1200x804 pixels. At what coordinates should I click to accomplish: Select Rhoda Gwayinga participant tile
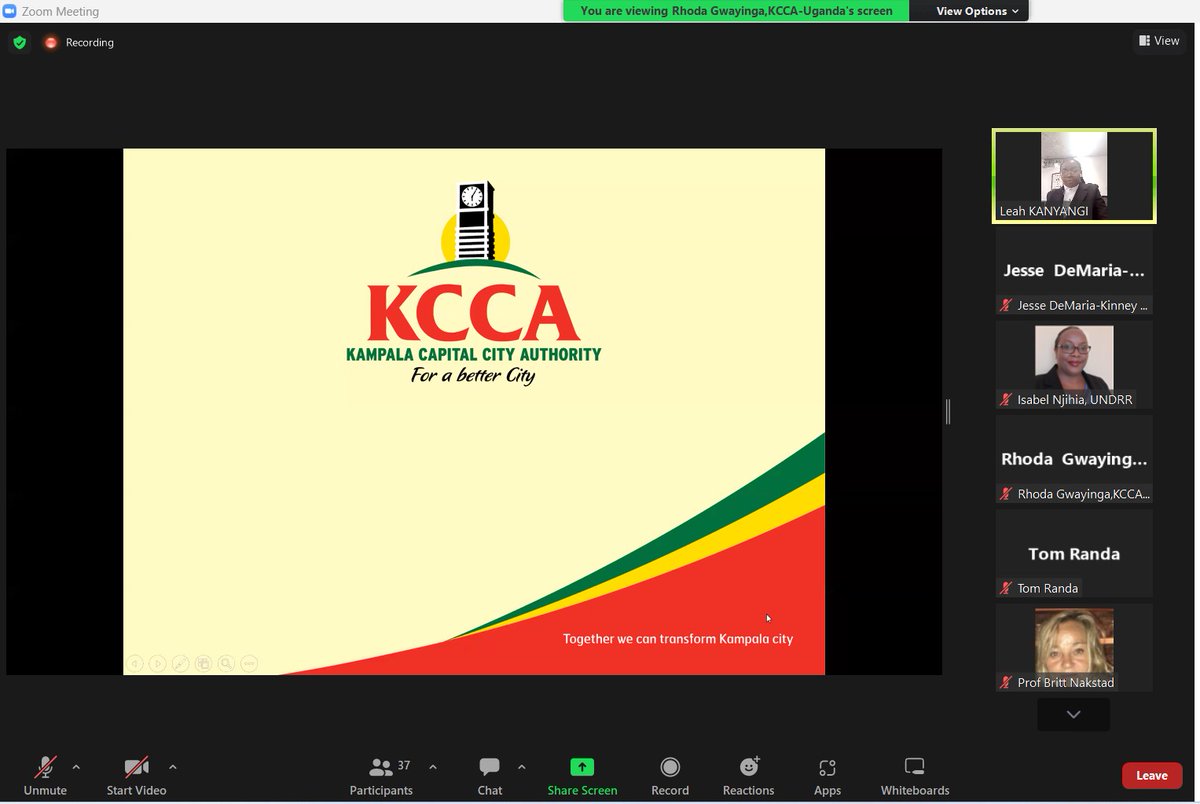click(1074, 459)
